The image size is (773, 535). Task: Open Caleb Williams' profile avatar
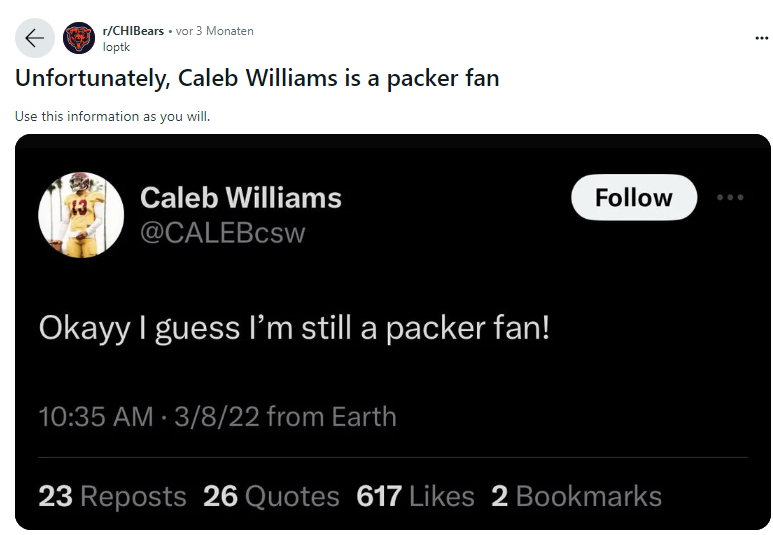point(80,215)
